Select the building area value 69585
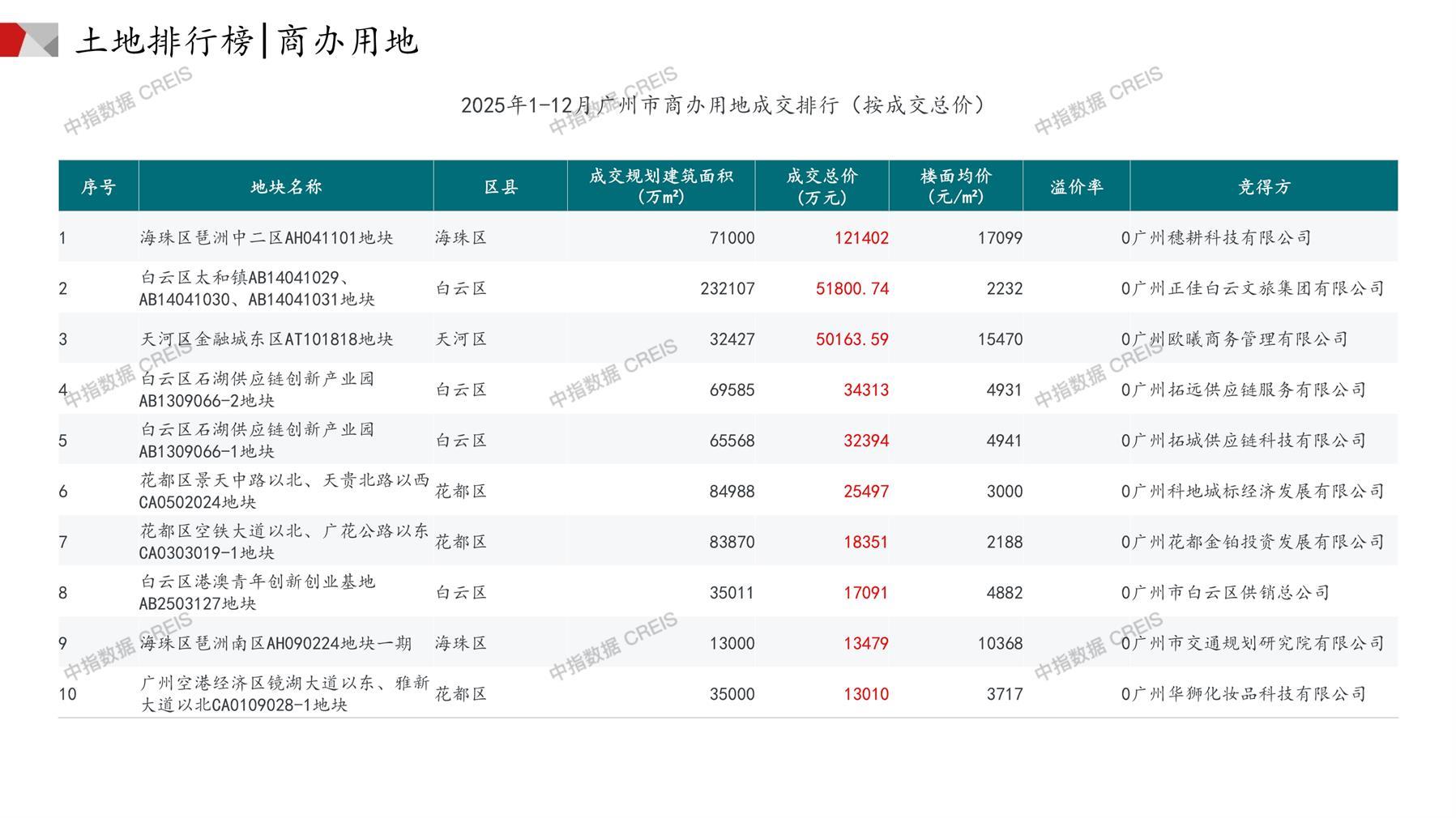Screen dimensions: 1456x818 point(732,390)
